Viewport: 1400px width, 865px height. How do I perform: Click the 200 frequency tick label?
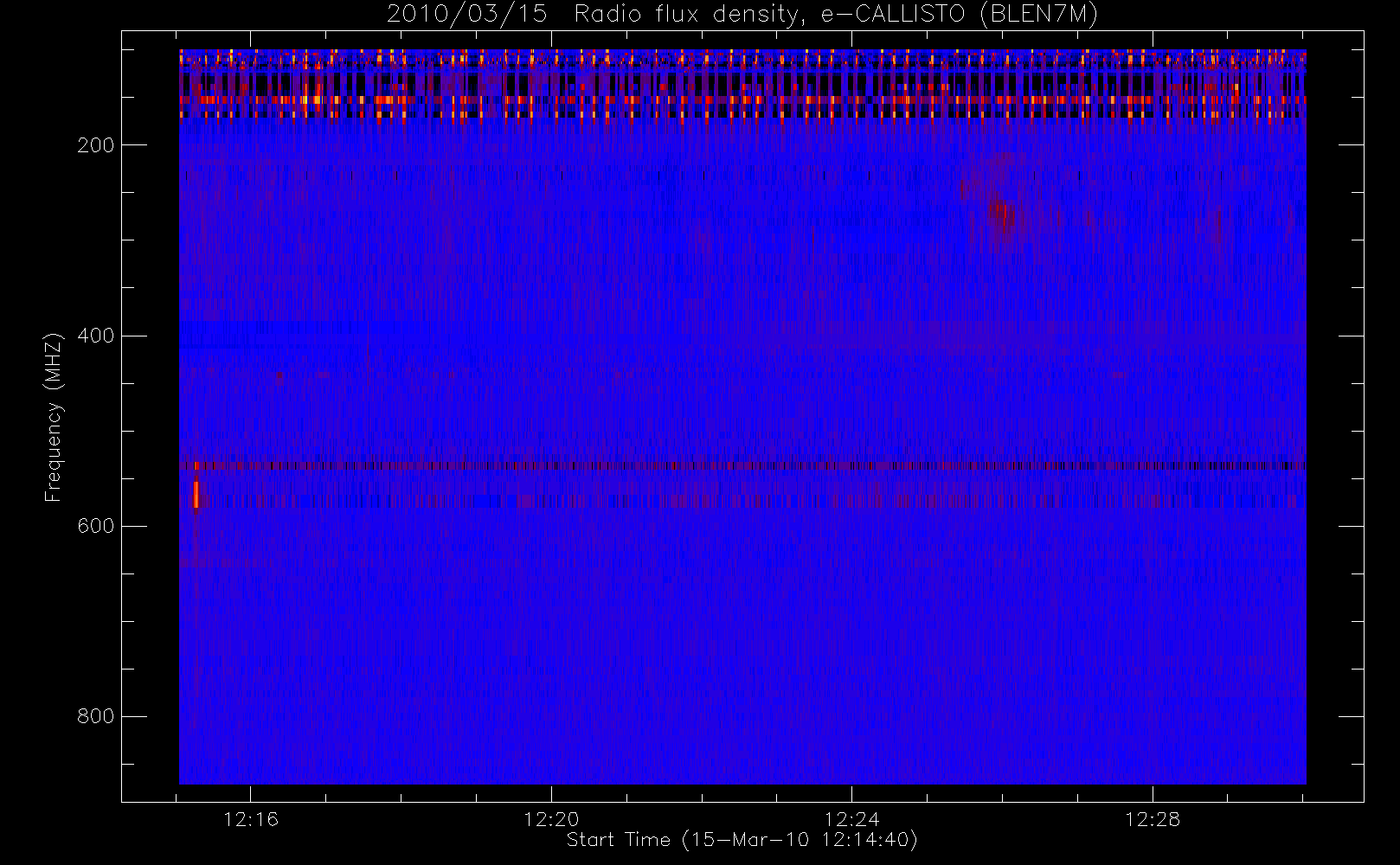[95, 145]
